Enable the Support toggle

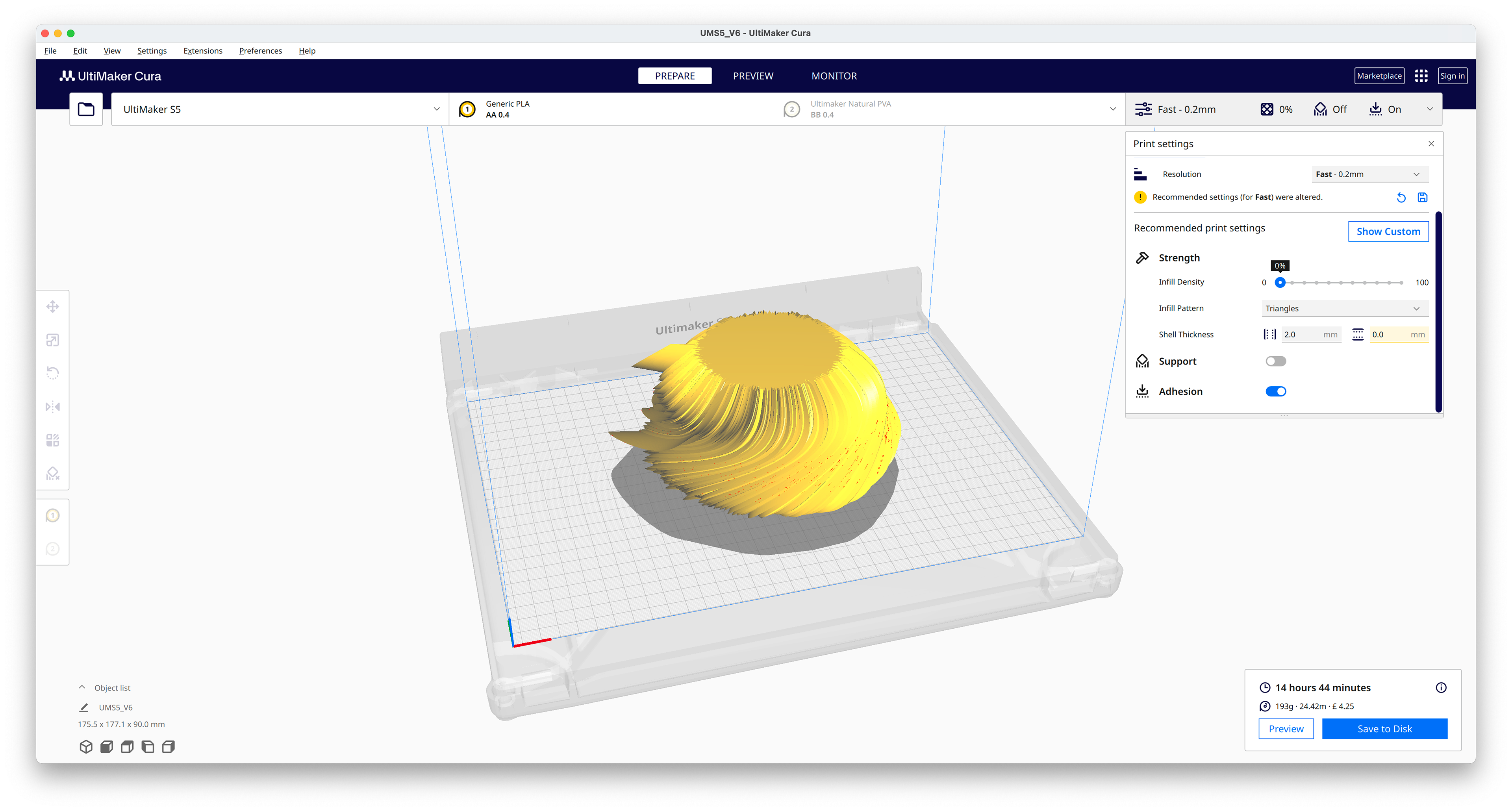coord(1275,361)
